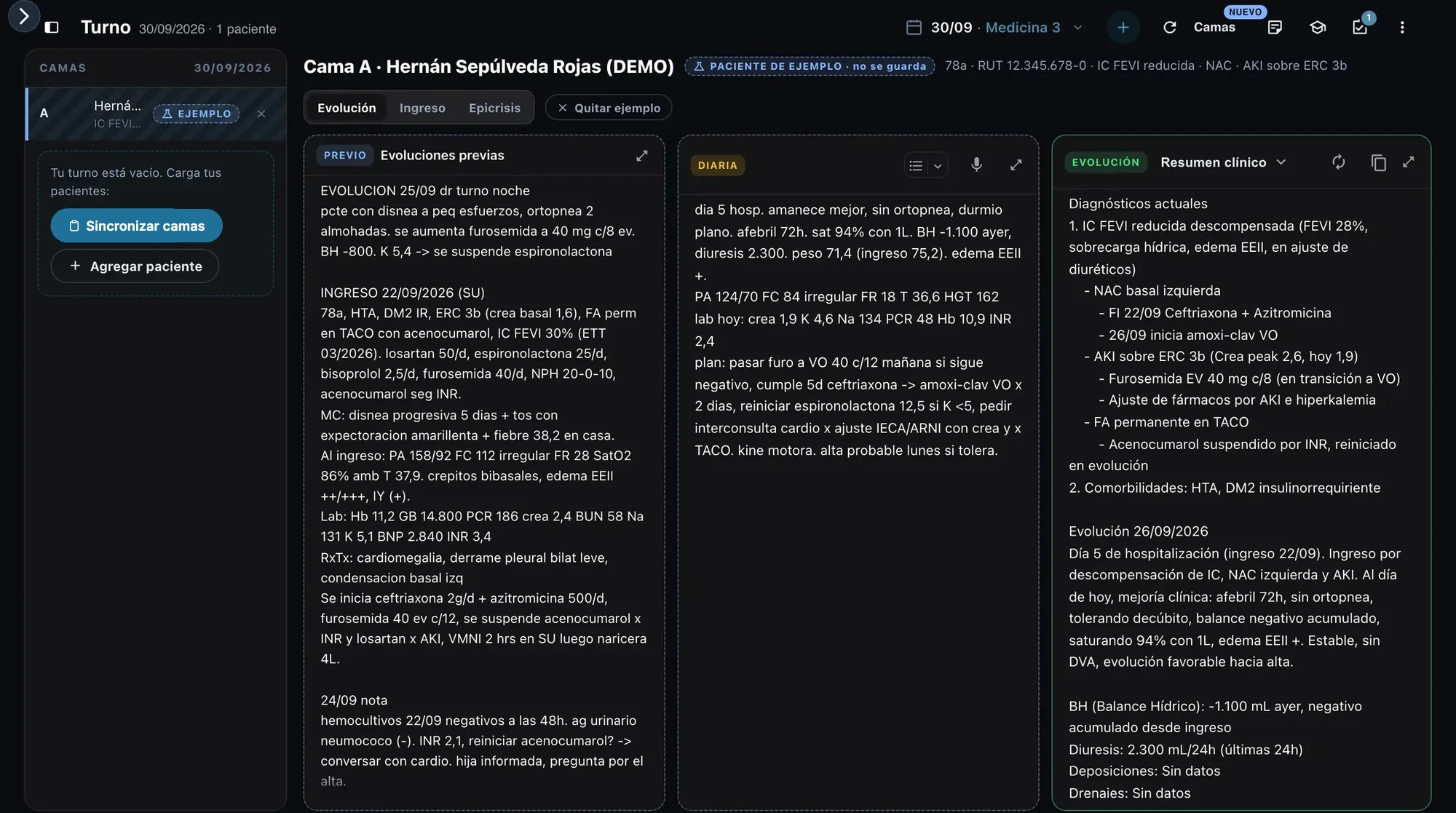Screen dimensions: 1456x813
Task: Open the sticky notes icon
Action: [1275, 28]
